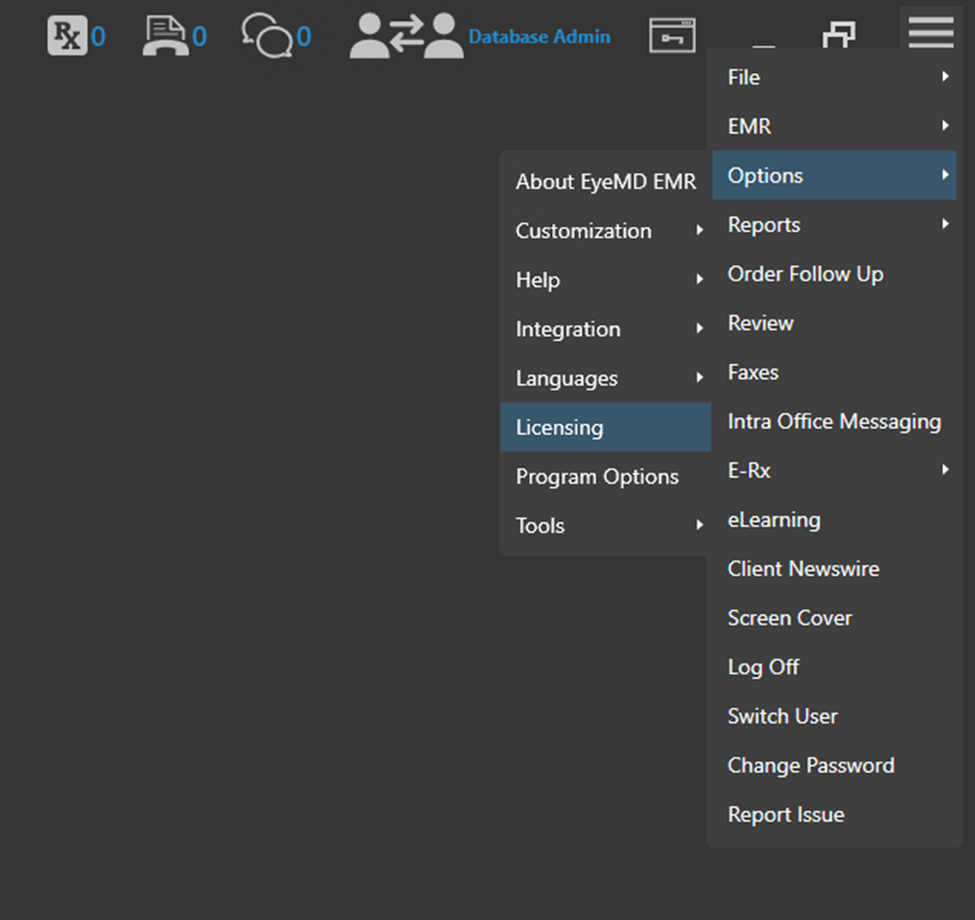Click the Database Admin user label
This screenshot has width=975, height=920.
pyautogui.click(x=539, y=37)
